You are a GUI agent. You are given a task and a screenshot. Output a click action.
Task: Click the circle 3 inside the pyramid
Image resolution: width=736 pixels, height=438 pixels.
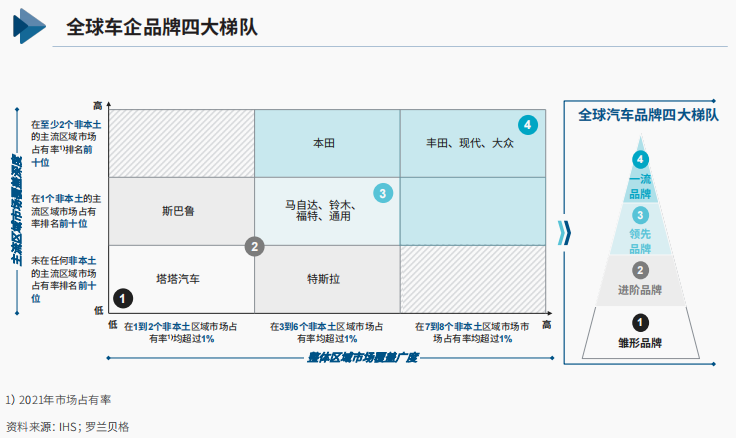point(640,215)
